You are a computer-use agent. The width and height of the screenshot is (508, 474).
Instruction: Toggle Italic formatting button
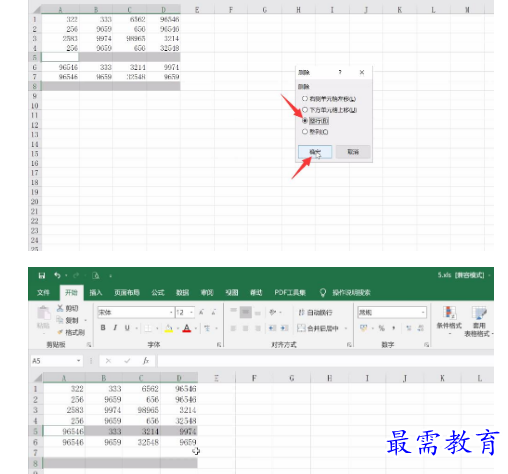click(x=115, y=328)
